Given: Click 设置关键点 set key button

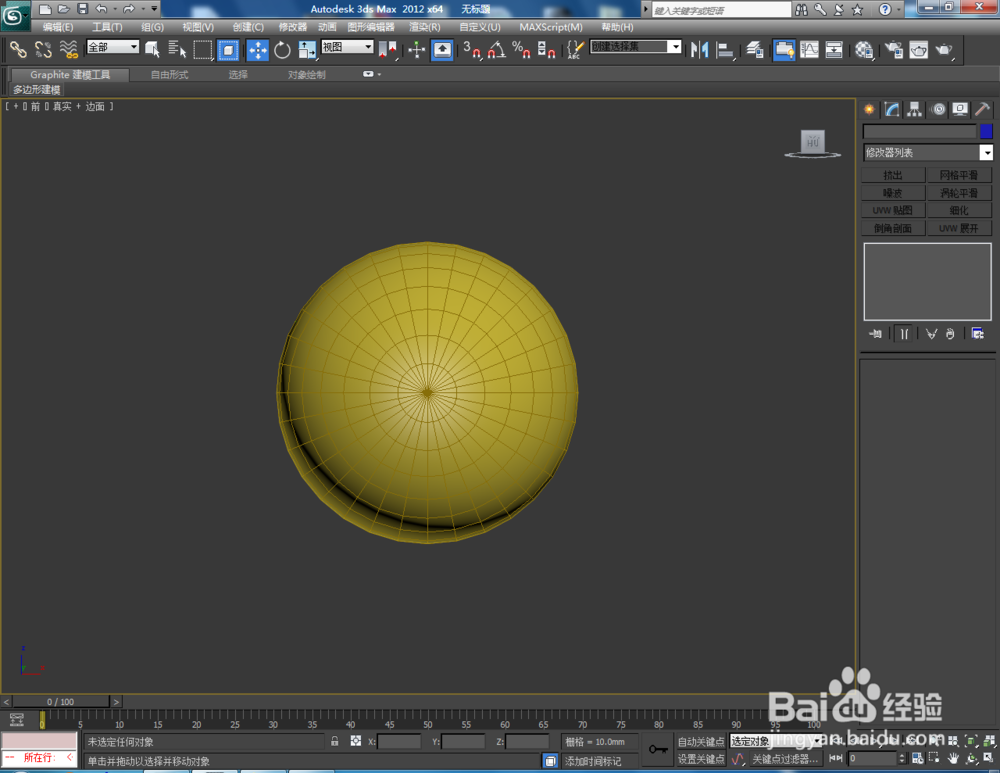Looking at the screenshot, I should 701,758.
